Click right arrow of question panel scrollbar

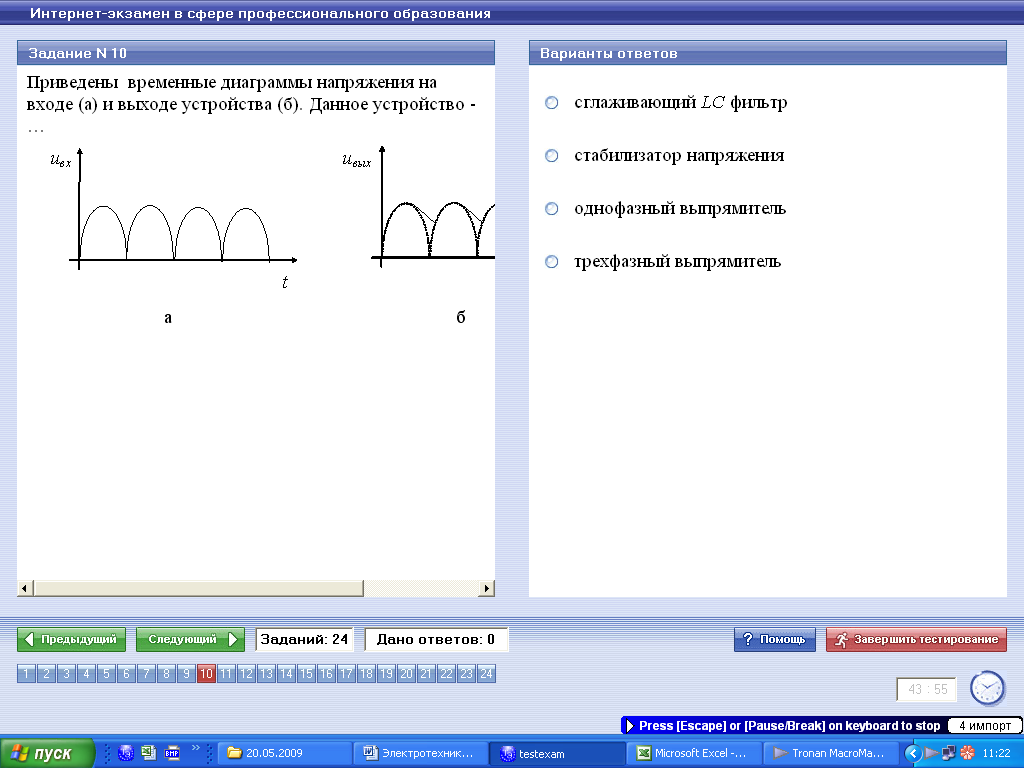487,588
